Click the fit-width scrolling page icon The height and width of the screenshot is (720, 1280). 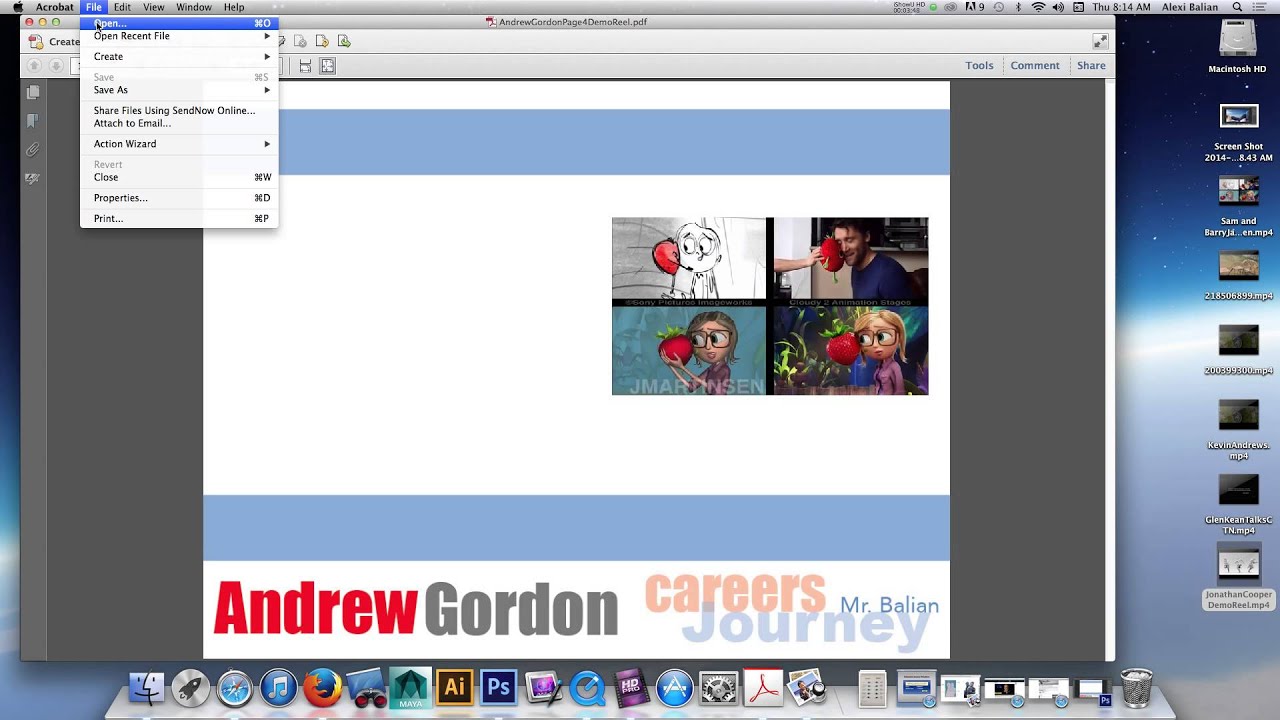305,66
